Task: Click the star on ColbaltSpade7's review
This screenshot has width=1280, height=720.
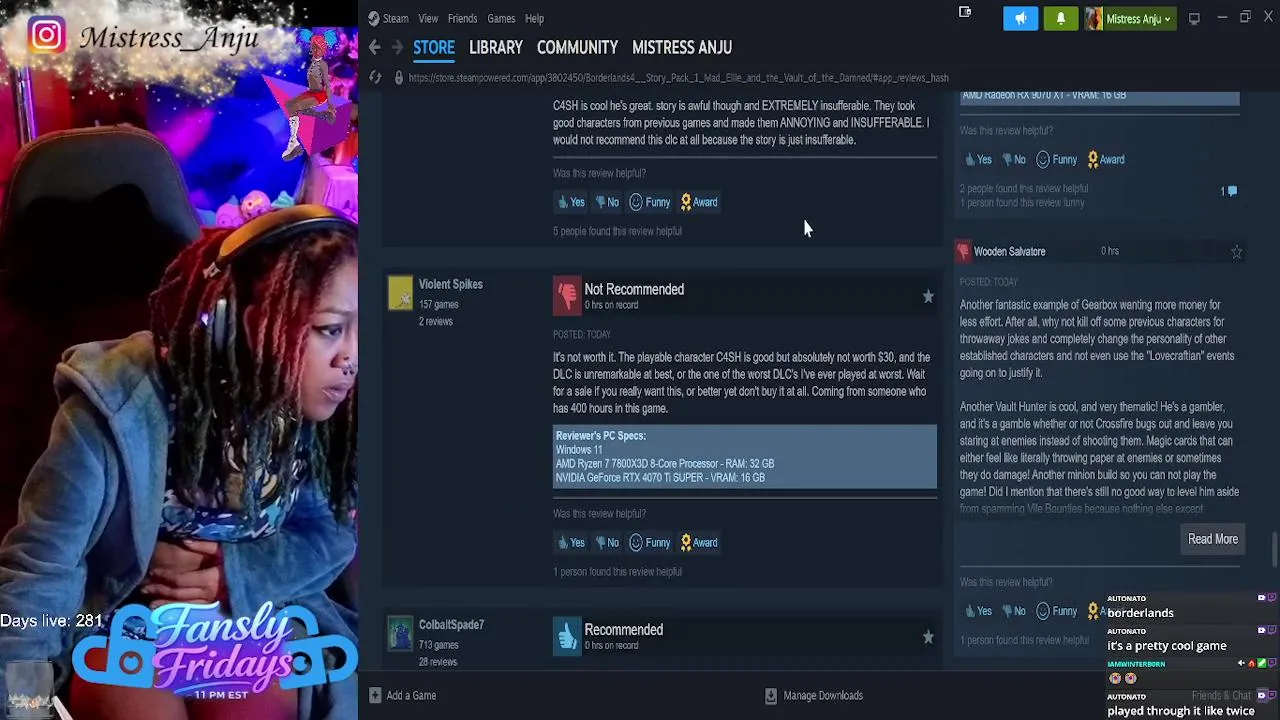Action: tap(928, 636)
